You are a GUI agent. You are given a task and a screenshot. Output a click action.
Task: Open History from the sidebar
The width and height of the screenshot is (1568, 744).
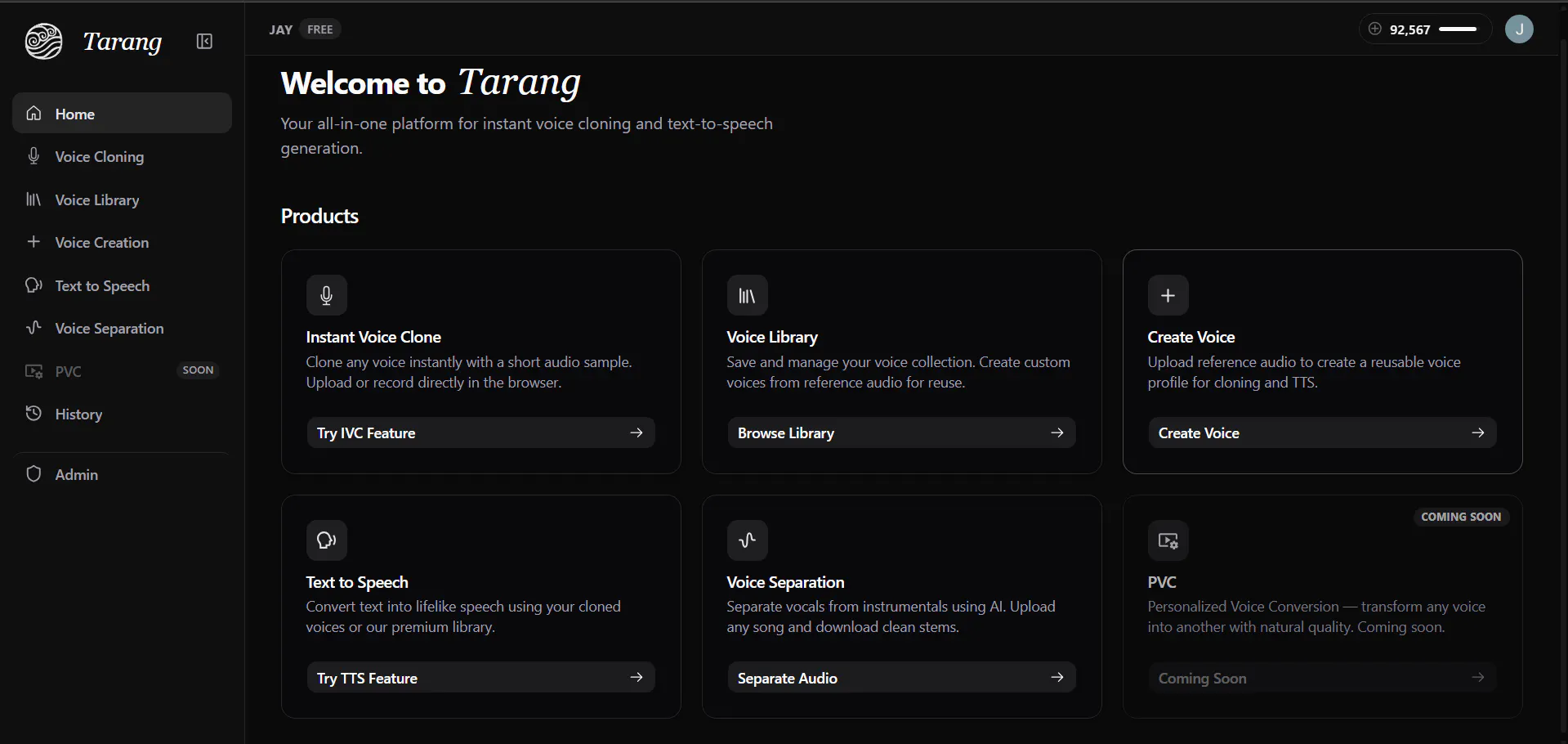click(x=122, y=414)
